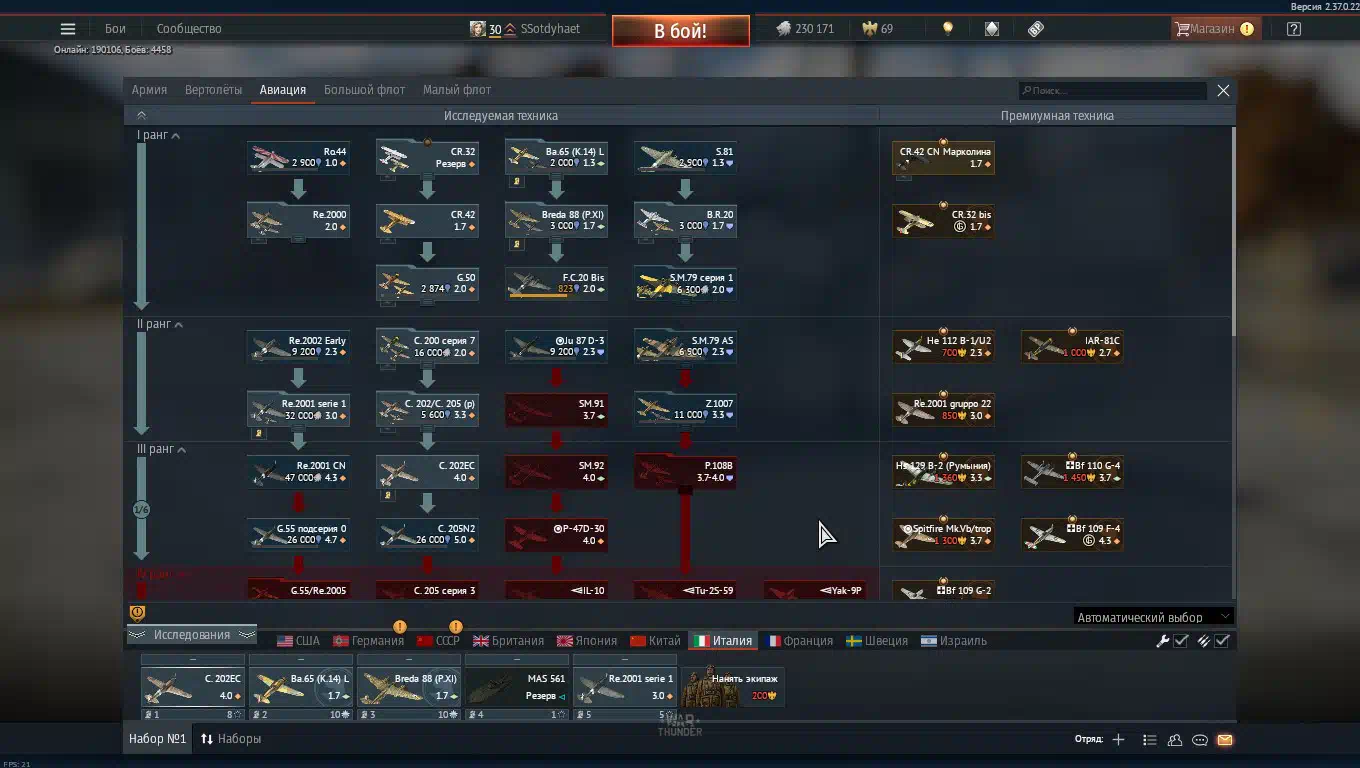Open the lightbulb hints icon
The height and width of the screenshot is (768, 1360).
coord(948,29)
